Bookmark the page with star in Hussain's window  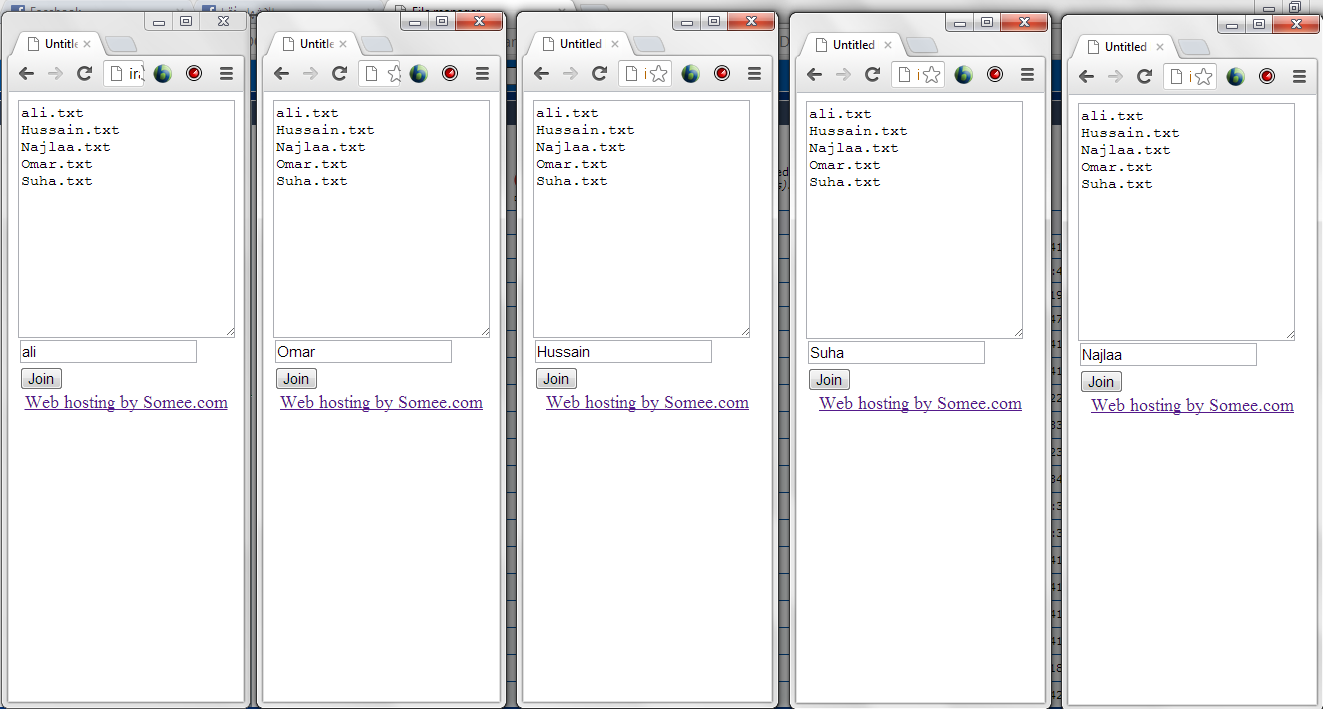(658, 74)
